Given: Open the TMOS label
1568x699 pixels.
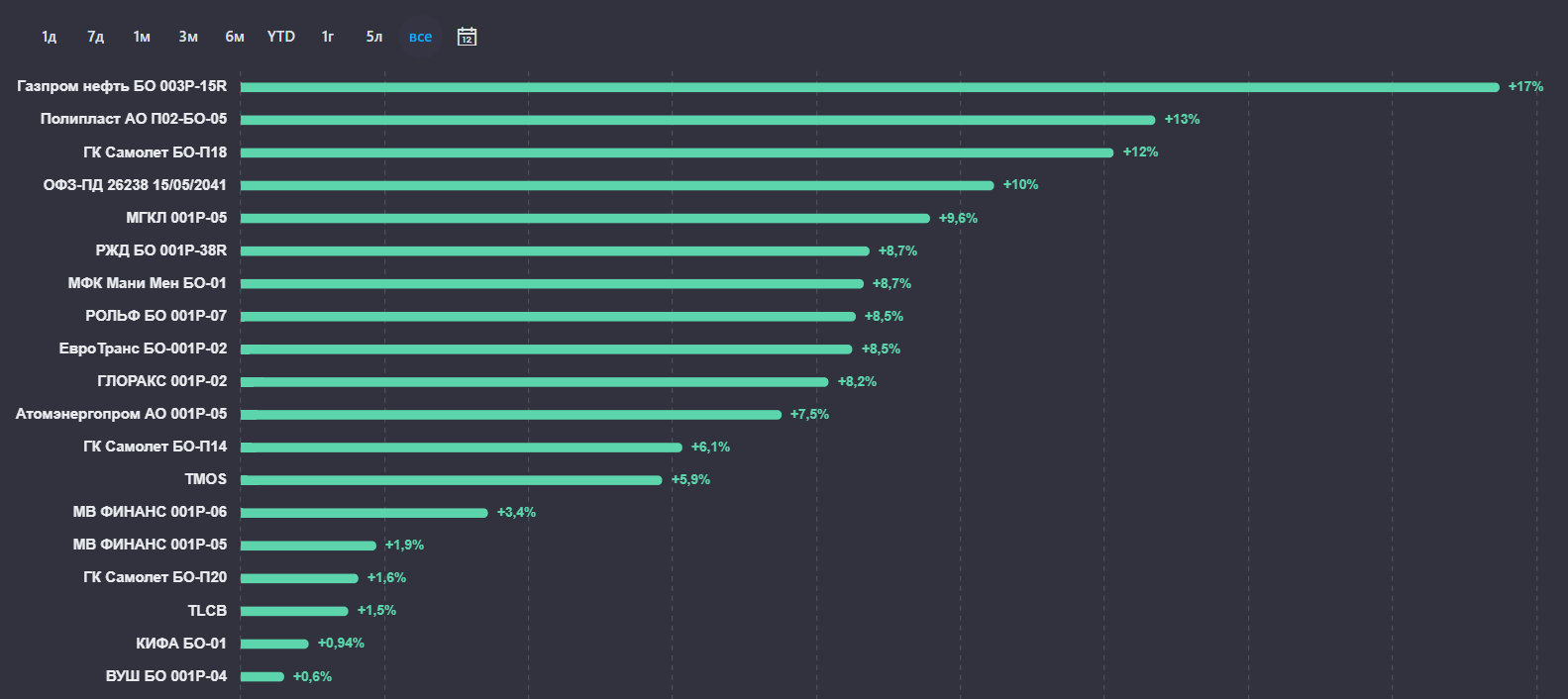Looking at the screenshot, I should 206,479.
